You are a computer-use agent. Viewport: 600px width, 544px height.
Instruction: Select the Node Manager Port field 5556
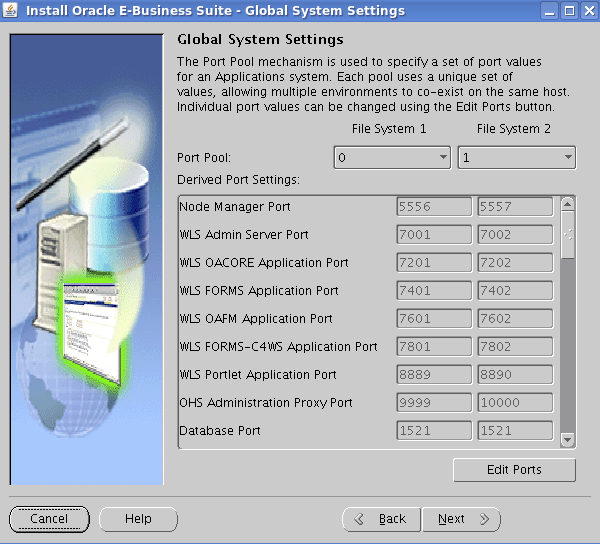click(434, 207)
